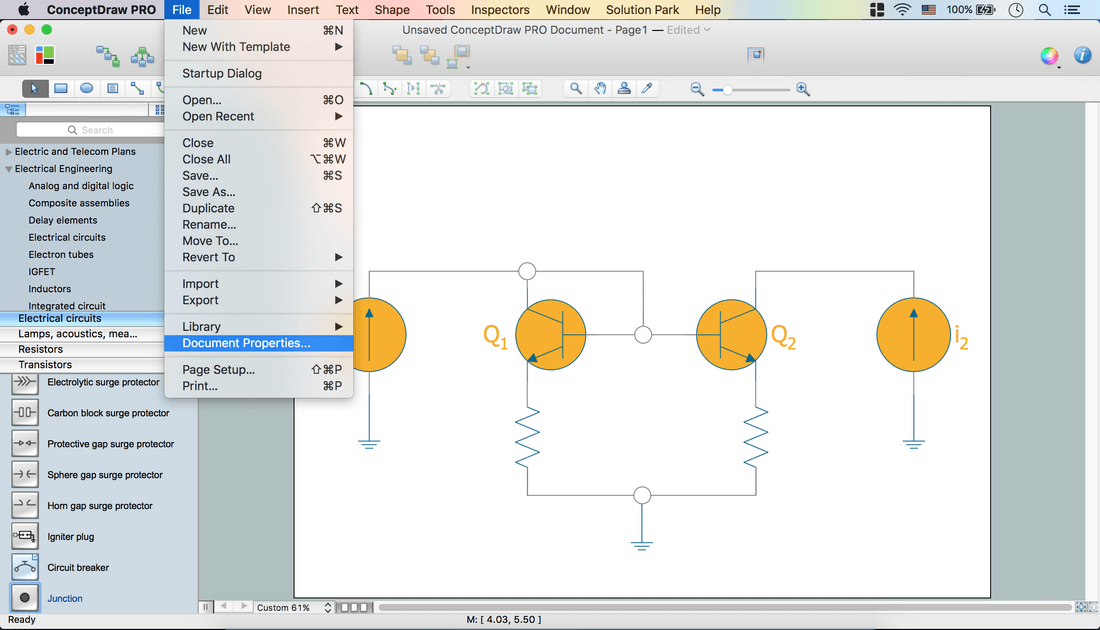The width and height of the screenshot is (1100, 630).
Task: Select the ellipse shape tool
Action: (87, 88)
